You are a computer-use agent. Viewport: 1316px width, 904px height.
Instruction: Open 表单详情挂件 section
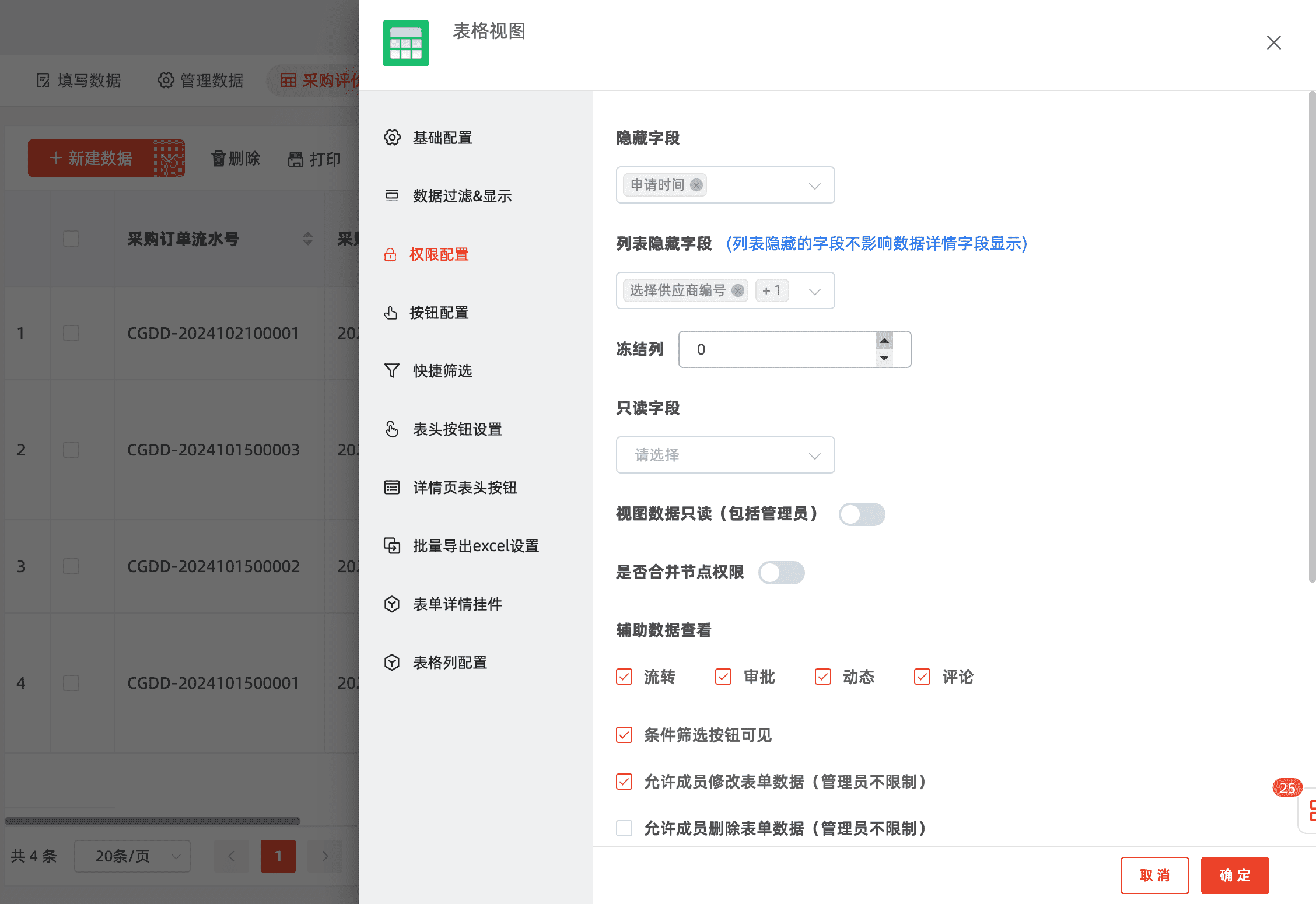pos(457,604)
